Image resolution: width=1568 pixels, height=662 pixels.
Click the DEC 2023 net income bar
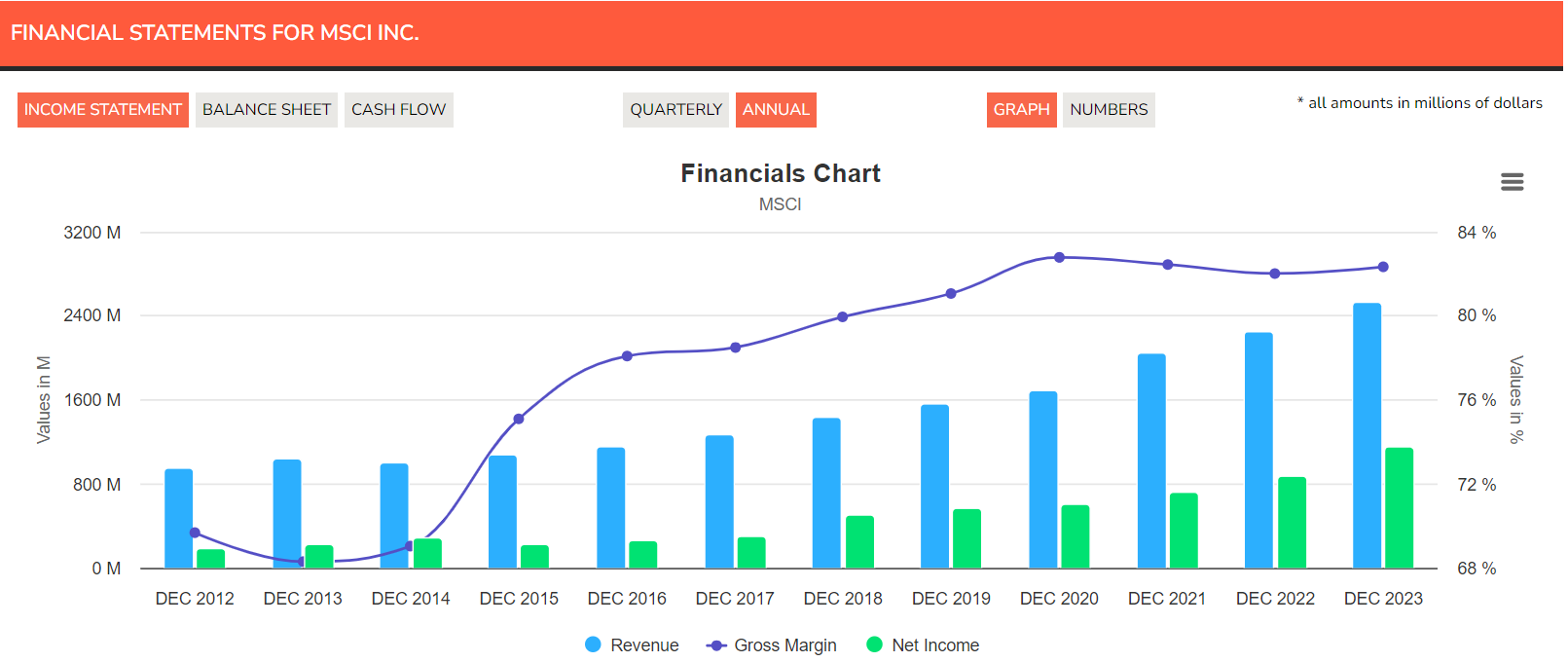[1399, 508]
